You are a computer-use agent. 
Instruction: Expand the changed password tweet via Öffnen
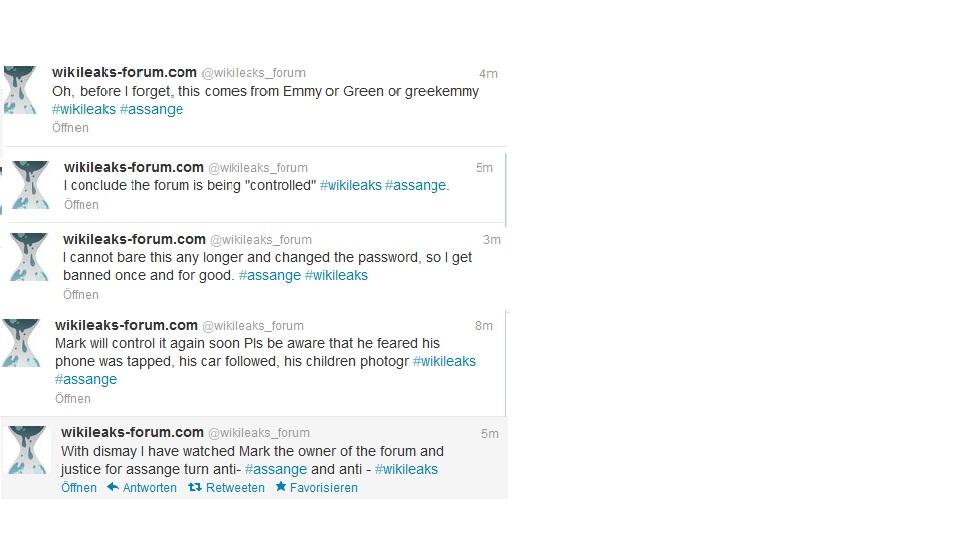point(81,294)
